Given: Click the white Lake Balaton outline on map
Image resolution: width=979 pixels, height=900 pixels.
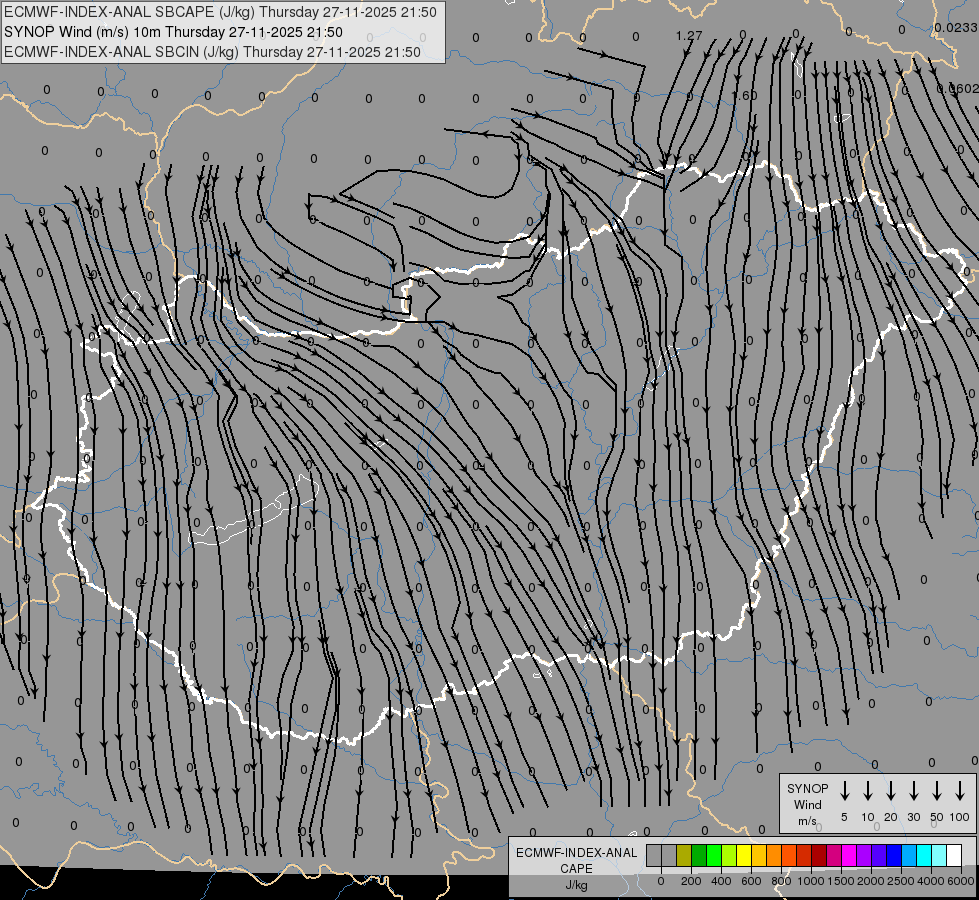Looking at the screenshot, I should click(254, 511).
